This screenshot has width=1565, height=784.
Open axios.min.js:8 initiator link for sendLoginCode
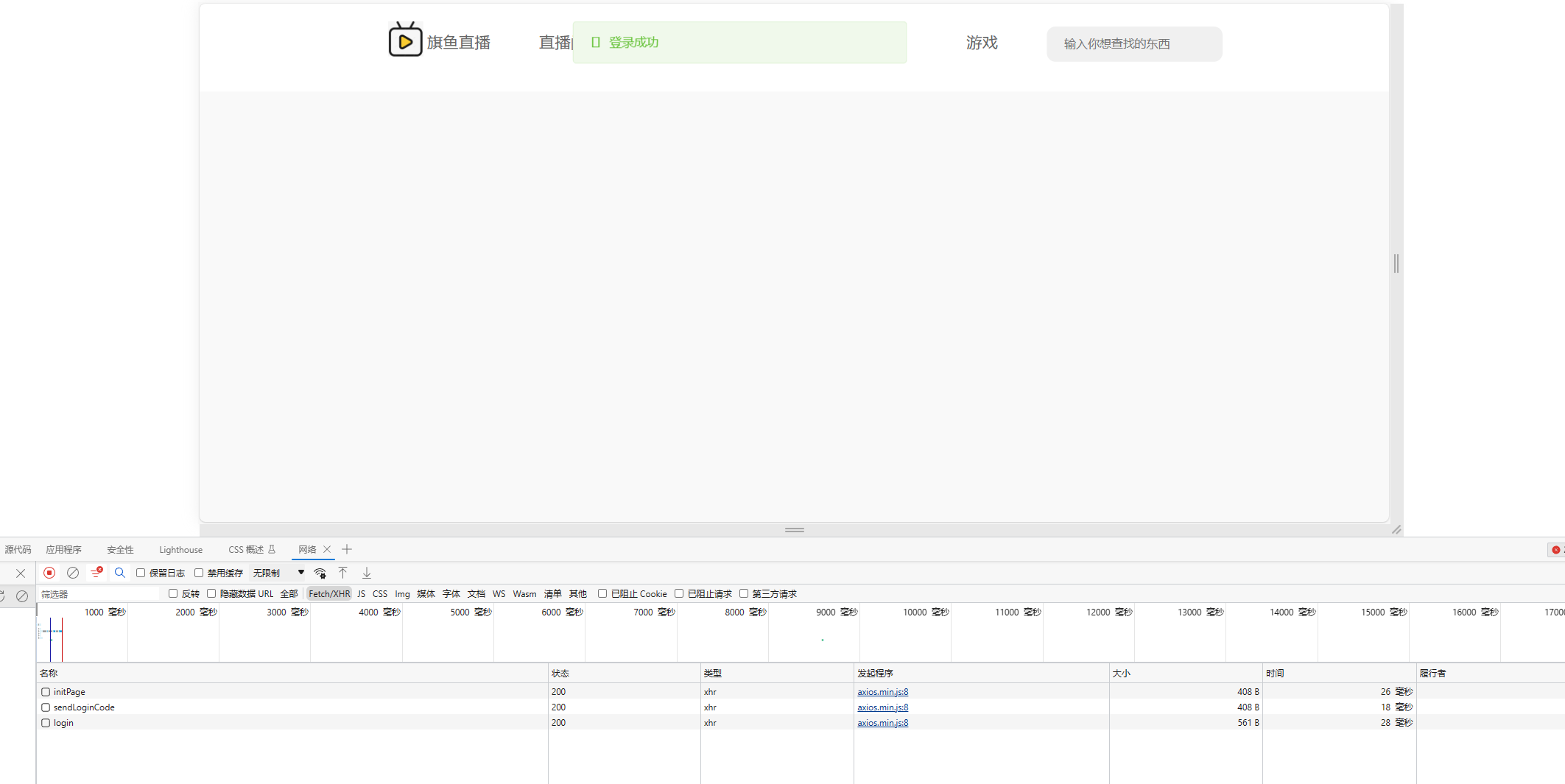882,707
